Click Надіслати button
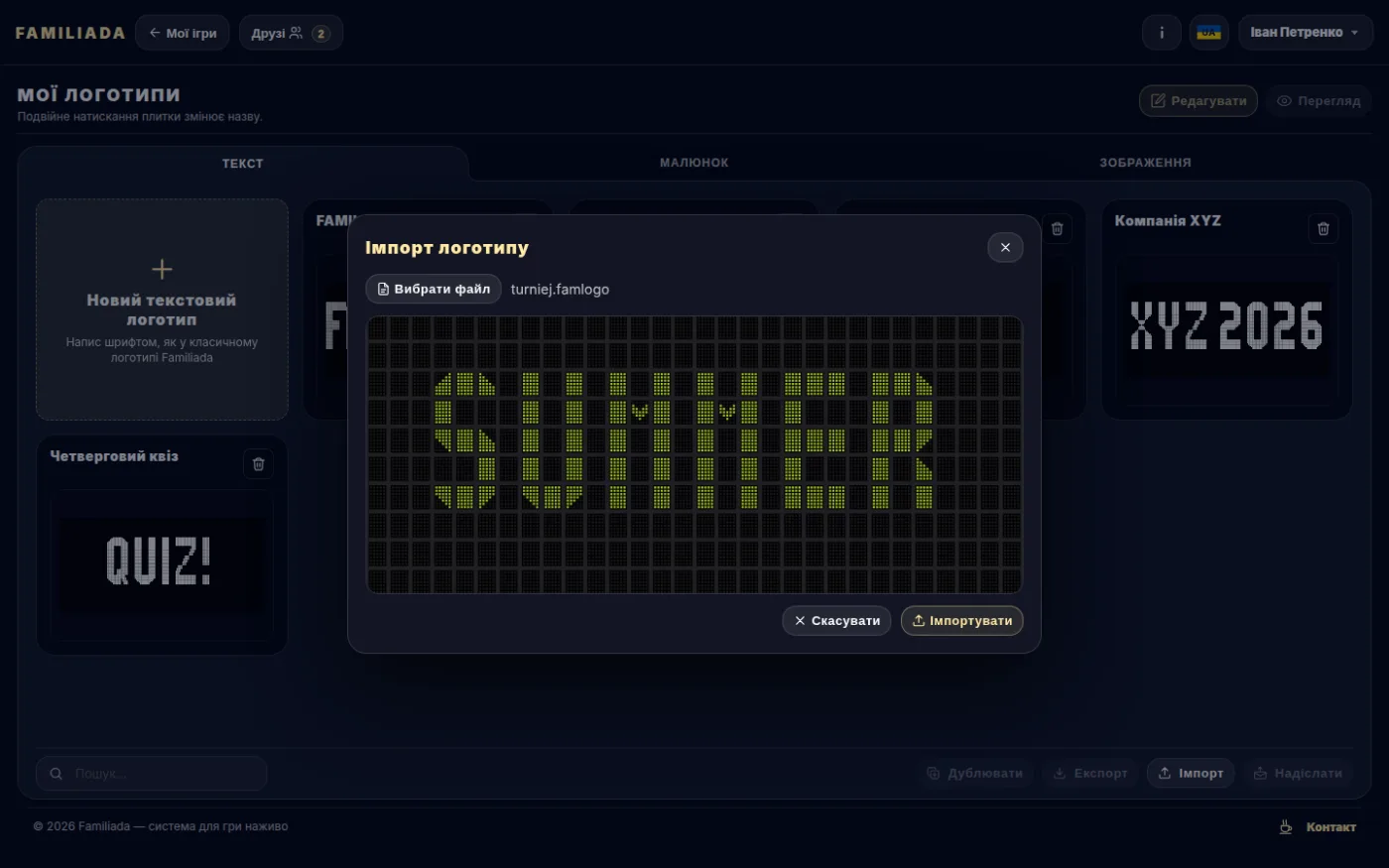Screen dimensions: 1389x868 [x=1298, y=774]
